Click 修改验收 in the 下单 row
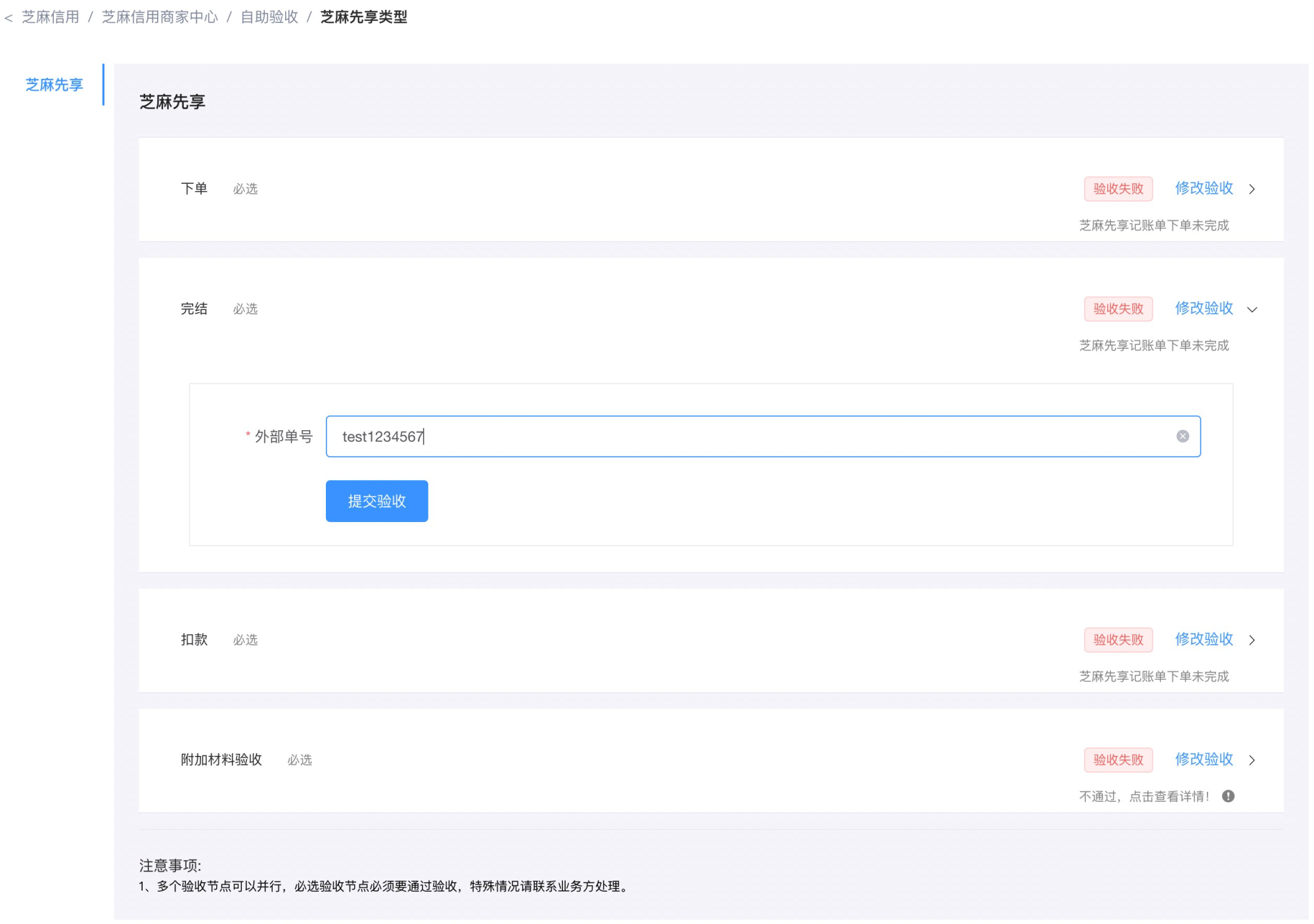 (1204, 188)
